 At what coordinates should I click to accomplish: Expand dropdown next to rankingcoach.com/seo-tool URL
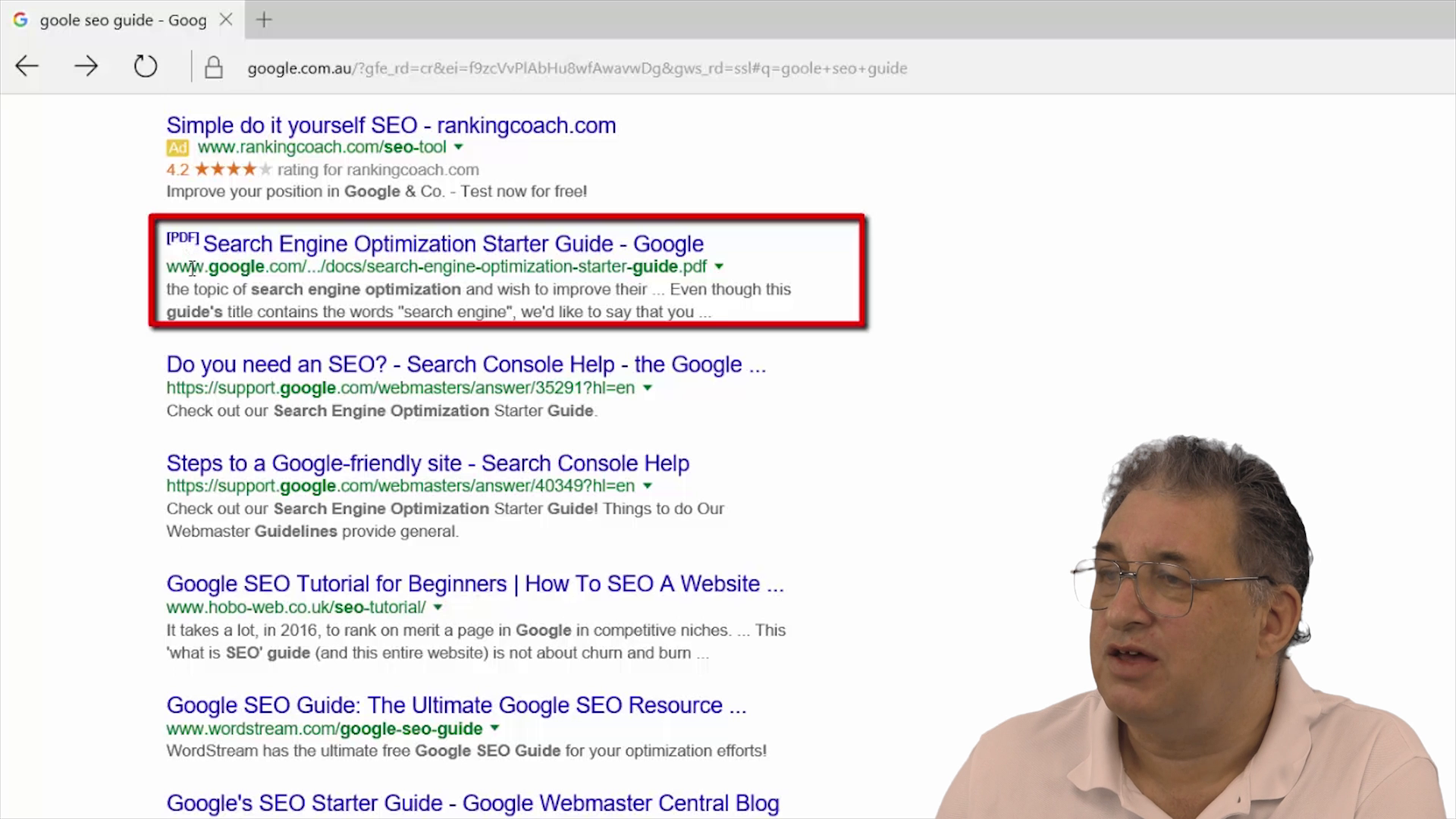[x=458, y=147]
